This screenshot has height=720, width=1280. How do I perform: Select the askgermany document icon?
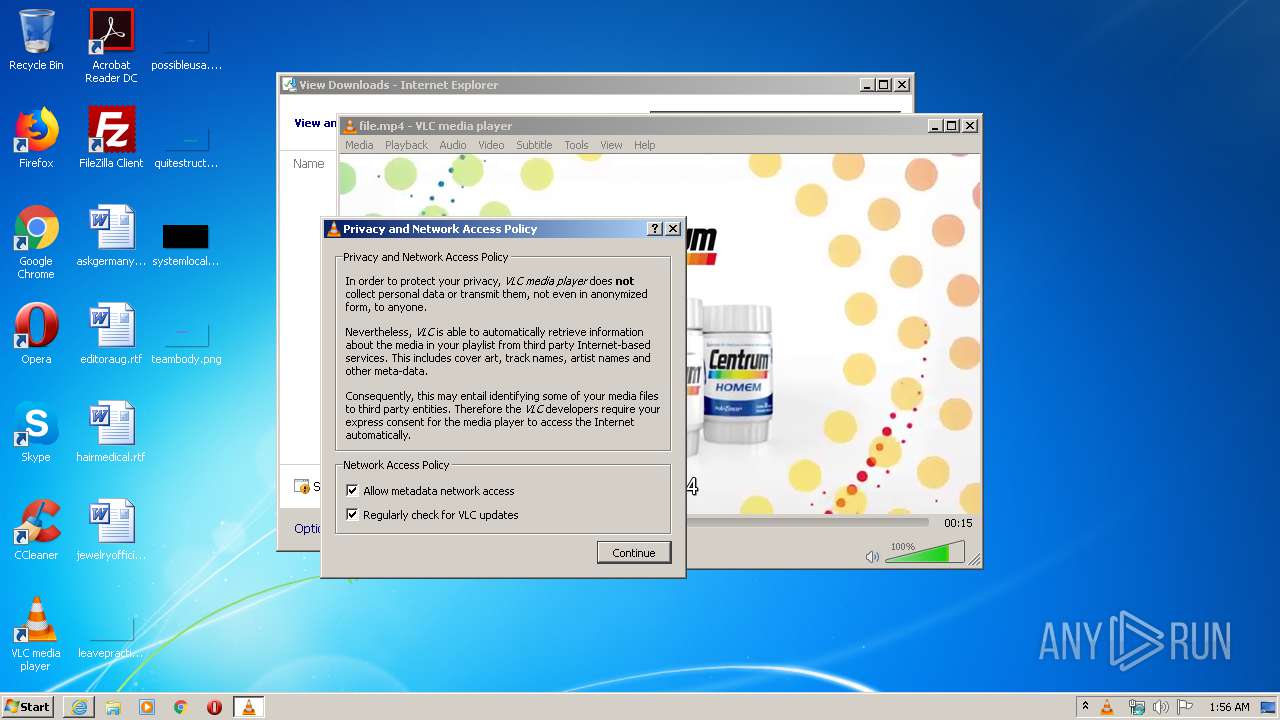pos(111,236)
